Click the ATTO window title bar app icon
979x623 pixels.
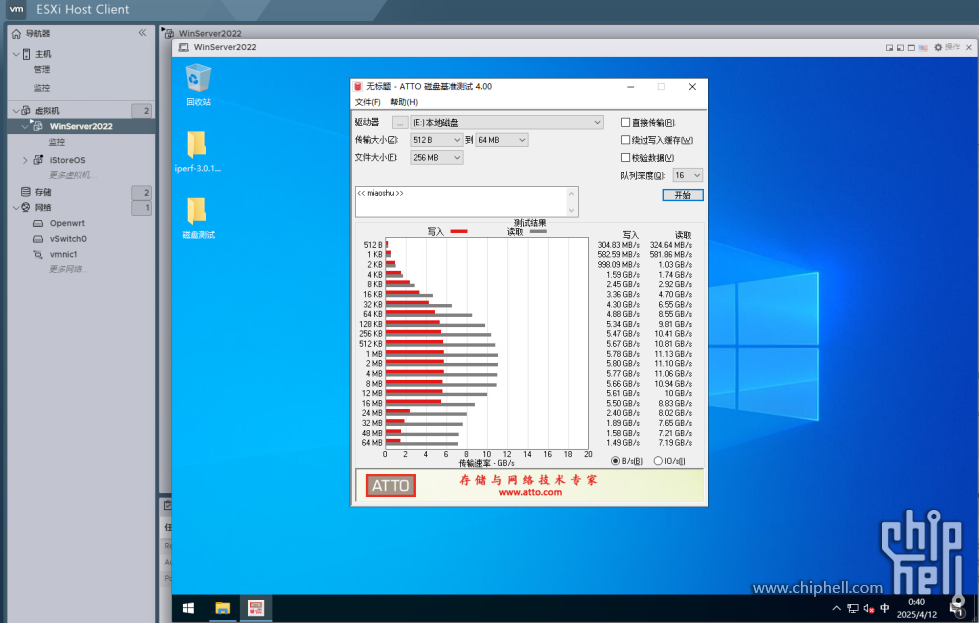[x=358, y=87]
